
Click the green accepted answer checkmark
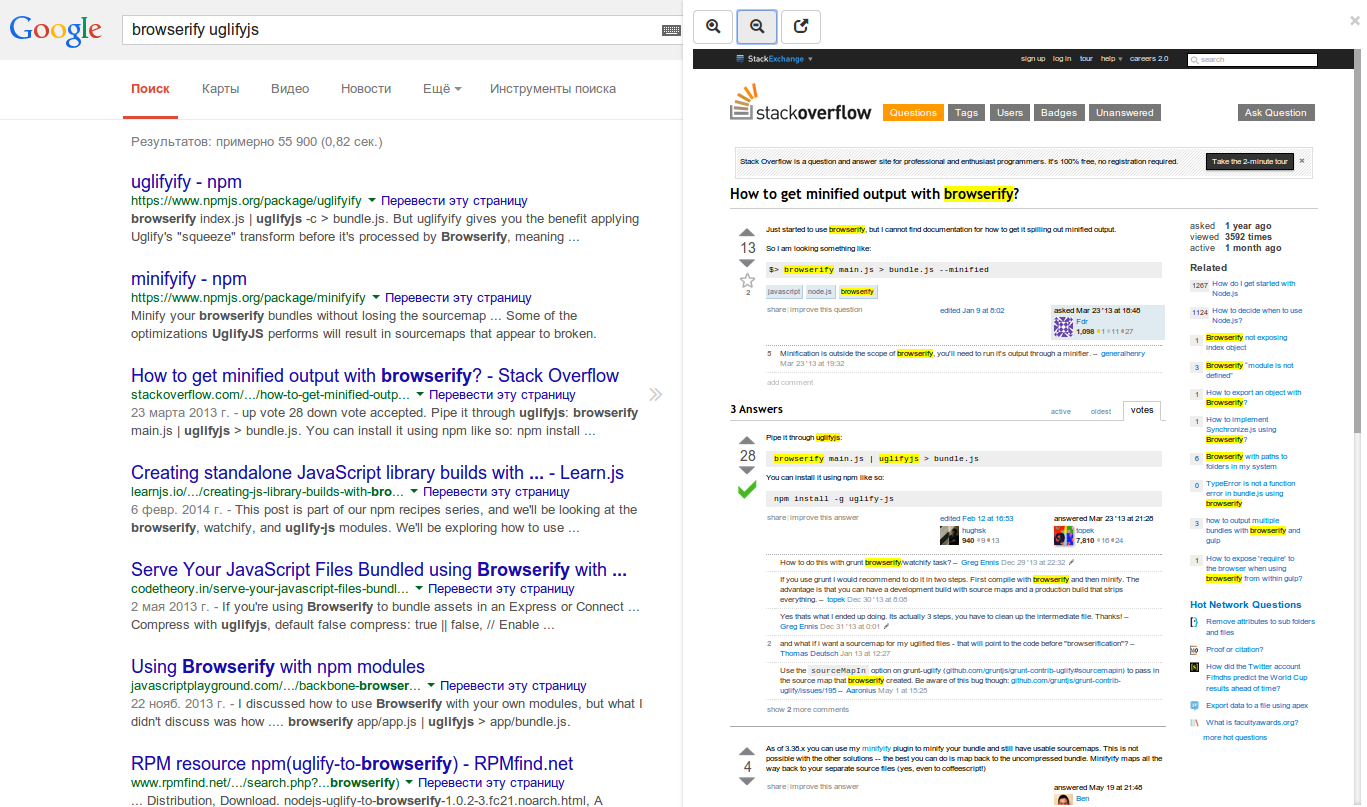[x=747, y=490]
